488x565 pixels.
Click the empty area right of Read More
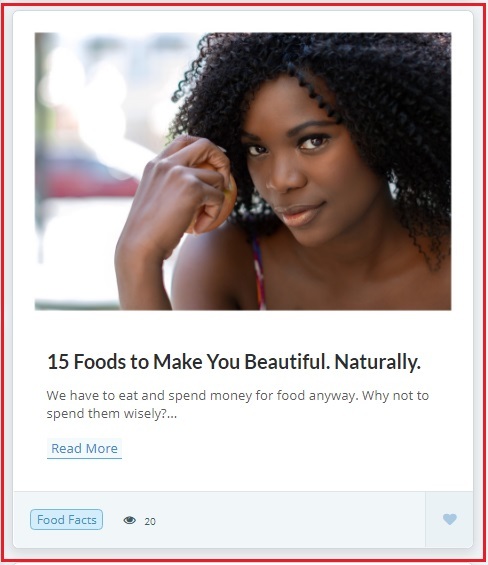tap(288, 449)
